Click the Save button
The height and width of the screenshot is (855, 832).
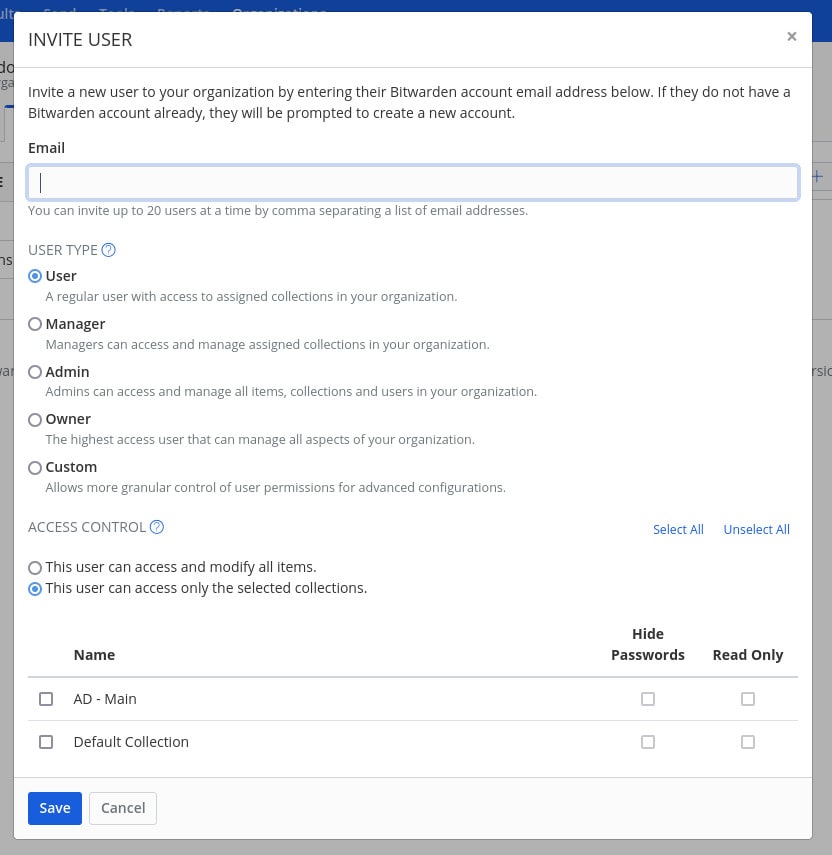55,808
